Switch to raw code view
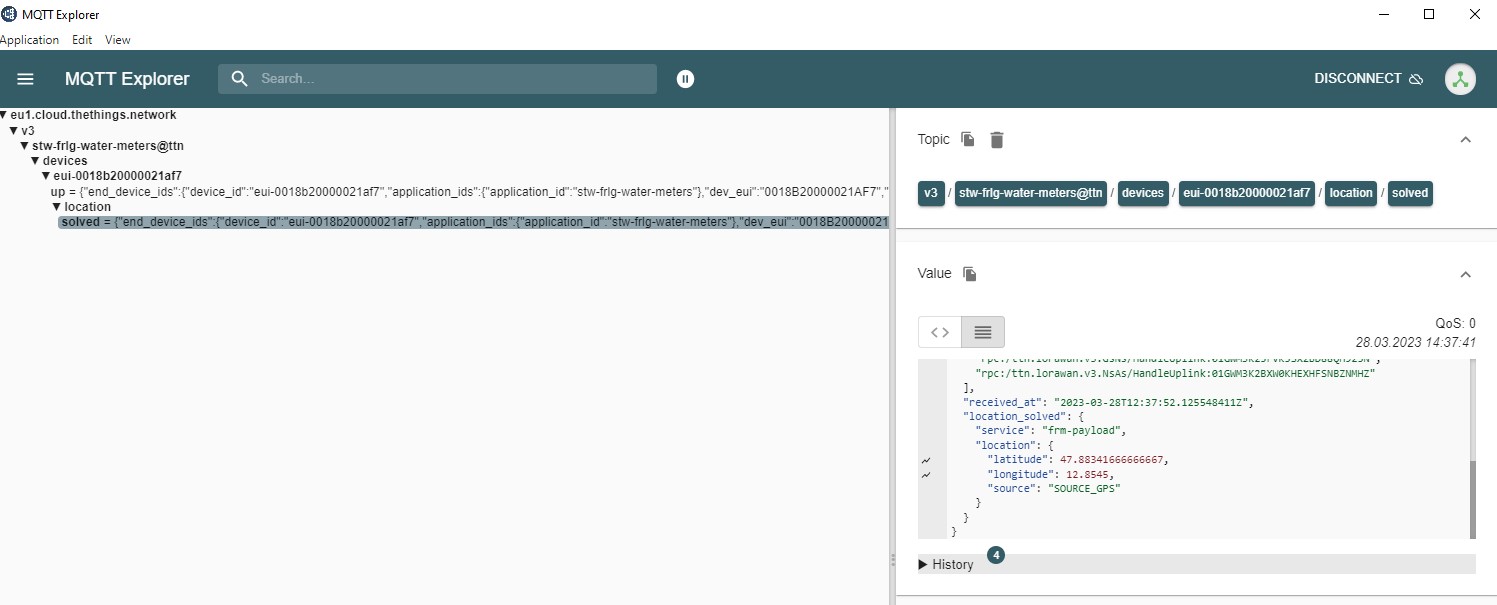 pos(940,332)
